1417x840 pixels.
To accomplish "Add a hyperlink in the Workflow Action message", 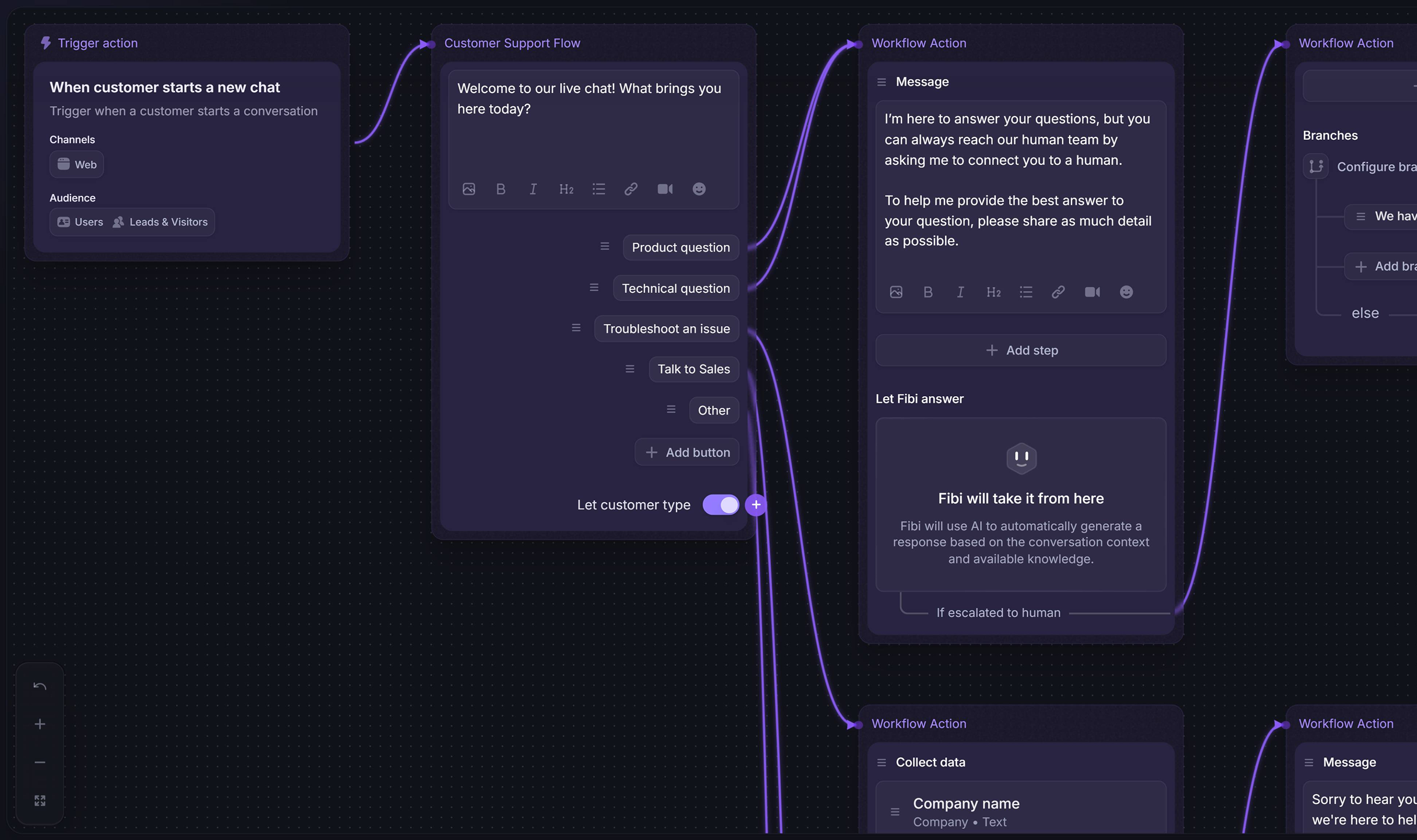I will click(x=1058, y=292).
